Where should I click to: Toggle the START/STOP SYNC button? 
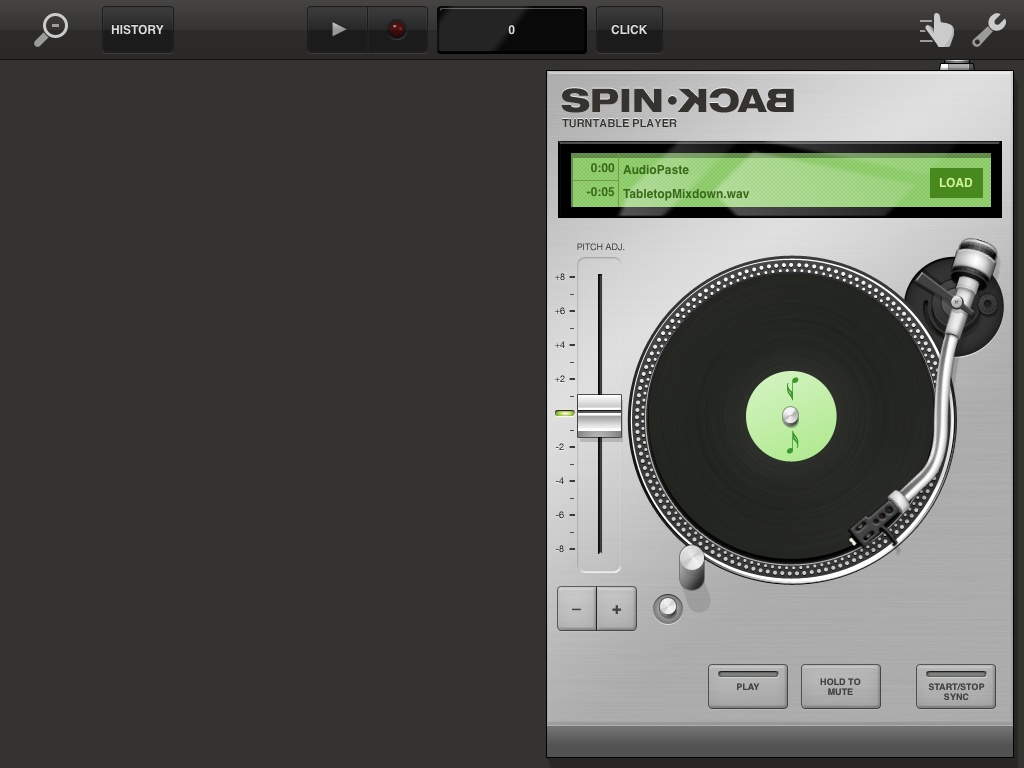pyautogui.click(x=956, y=686)
